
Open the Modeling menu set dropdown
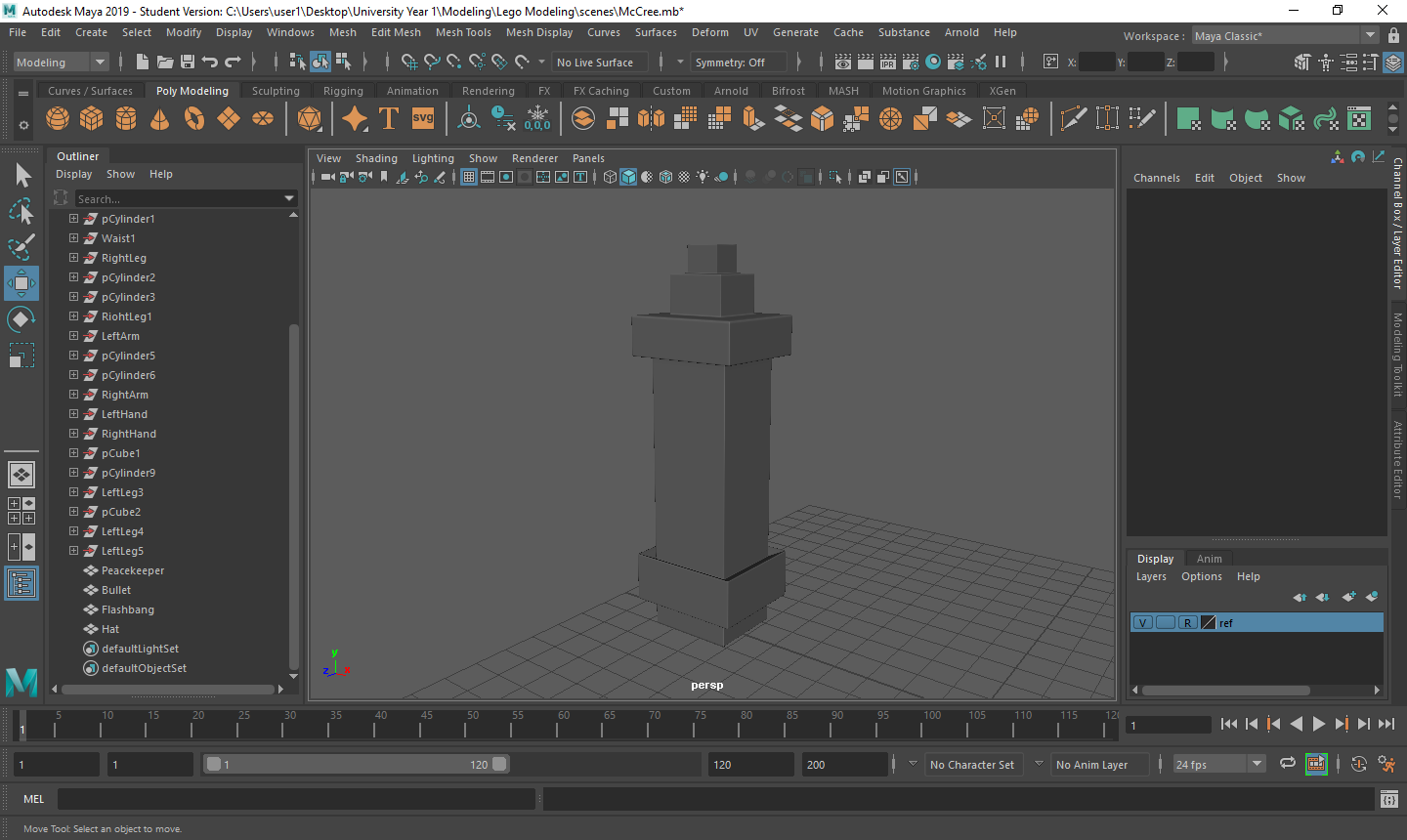tap(61, 62)
